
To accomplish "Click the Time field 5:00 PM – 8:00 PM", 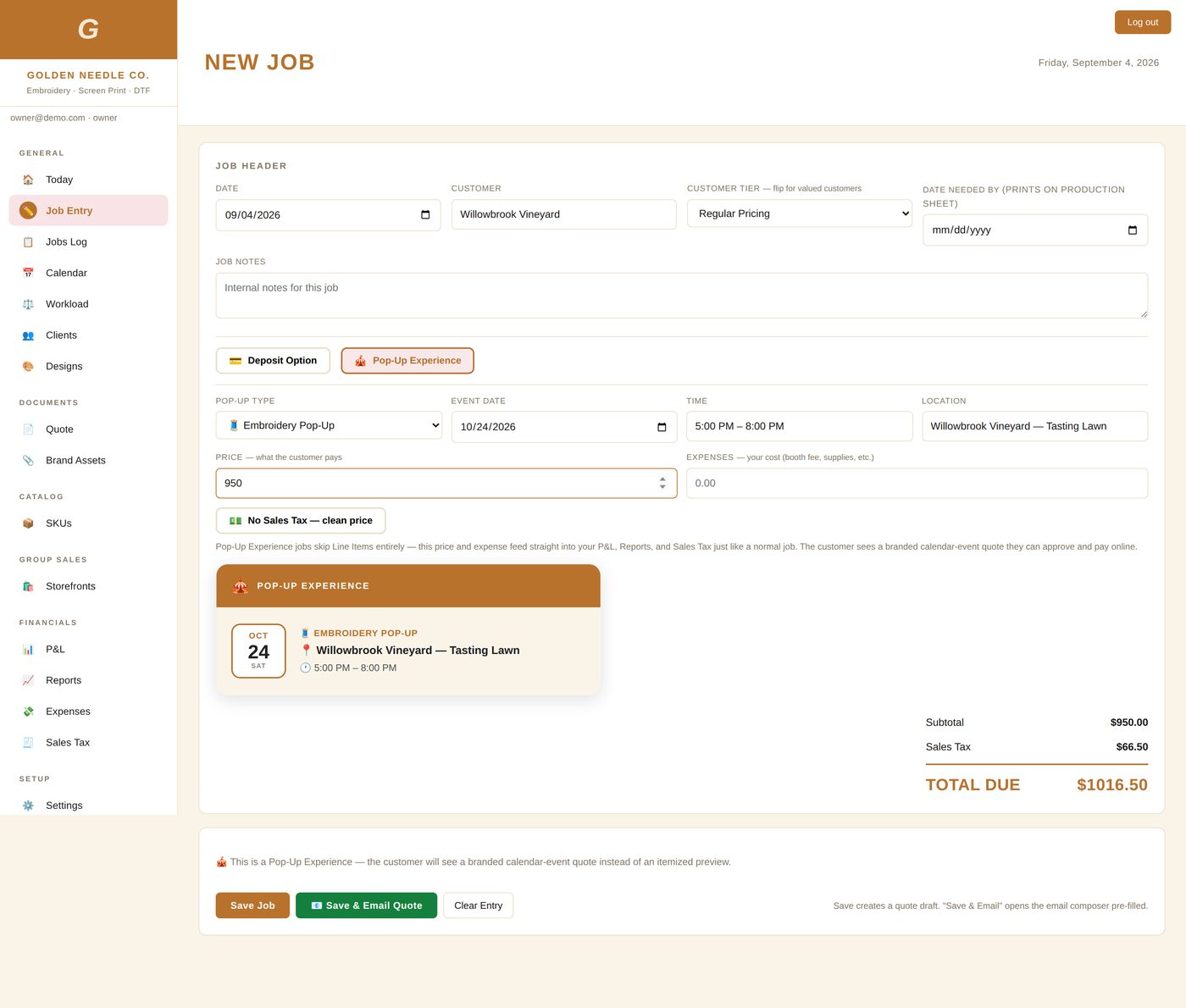I will (x=799, y=426).
